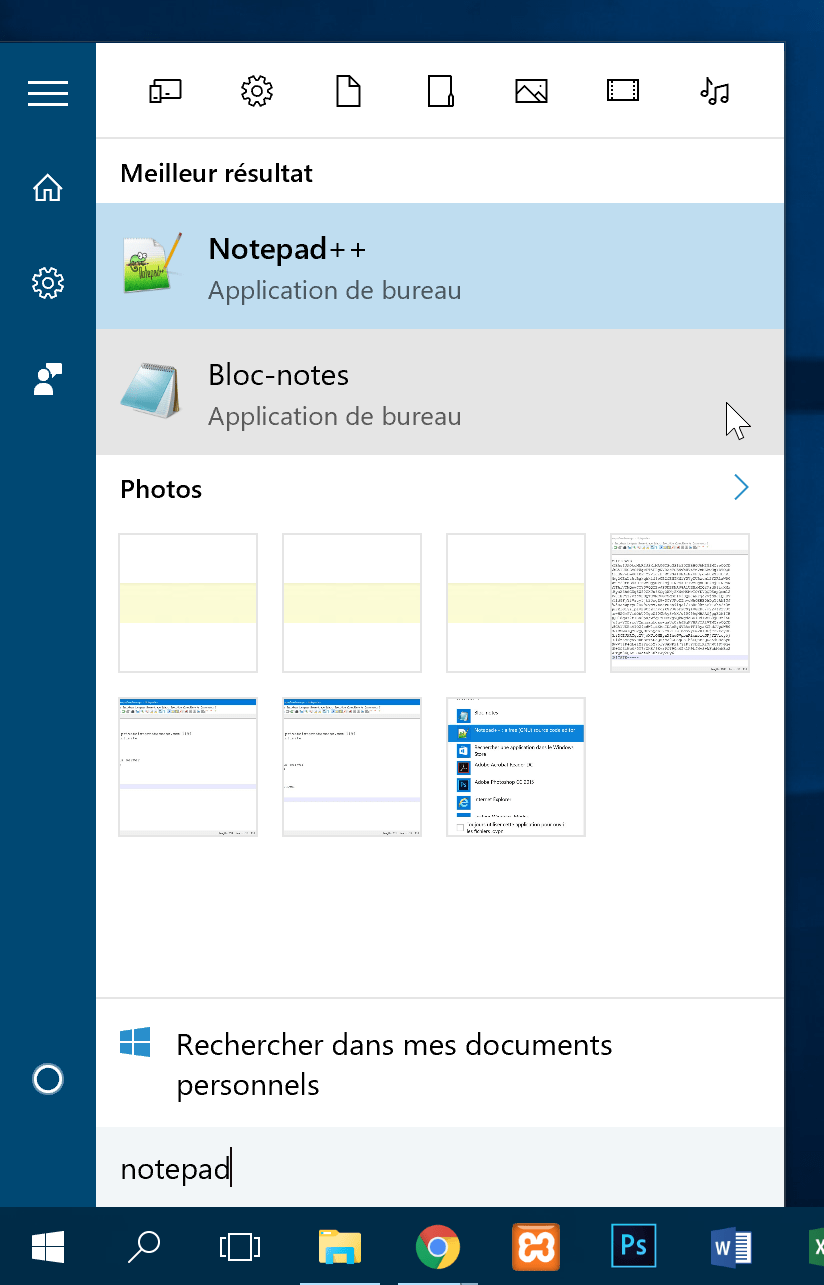This screenshot has width=824, height=1285.
Task: Open the Feedback icon in the sidebar
Action: (x=48, y=379)
